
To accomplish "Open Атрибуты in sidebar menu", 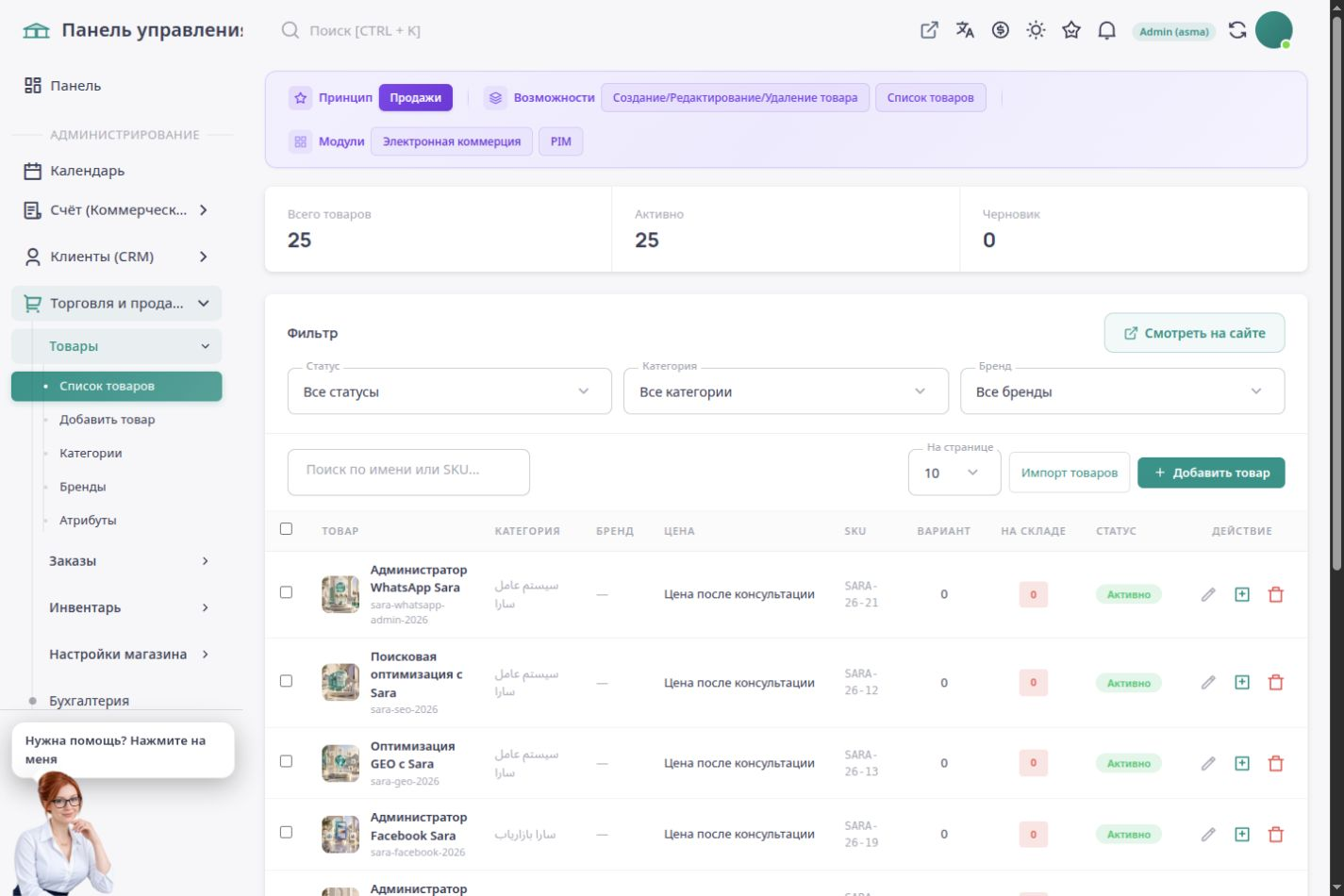I will 88,520.
